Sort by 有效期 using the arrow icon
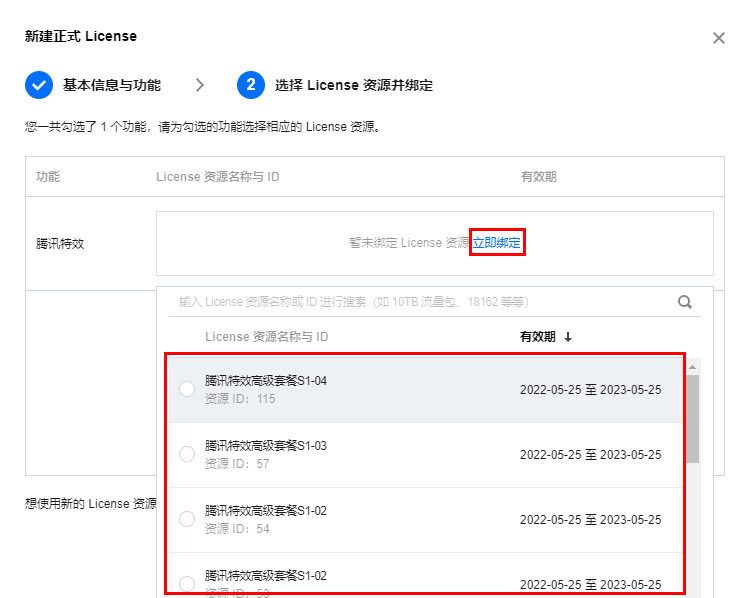The height and width of the screenshot is (598, 750). (568, 337)
